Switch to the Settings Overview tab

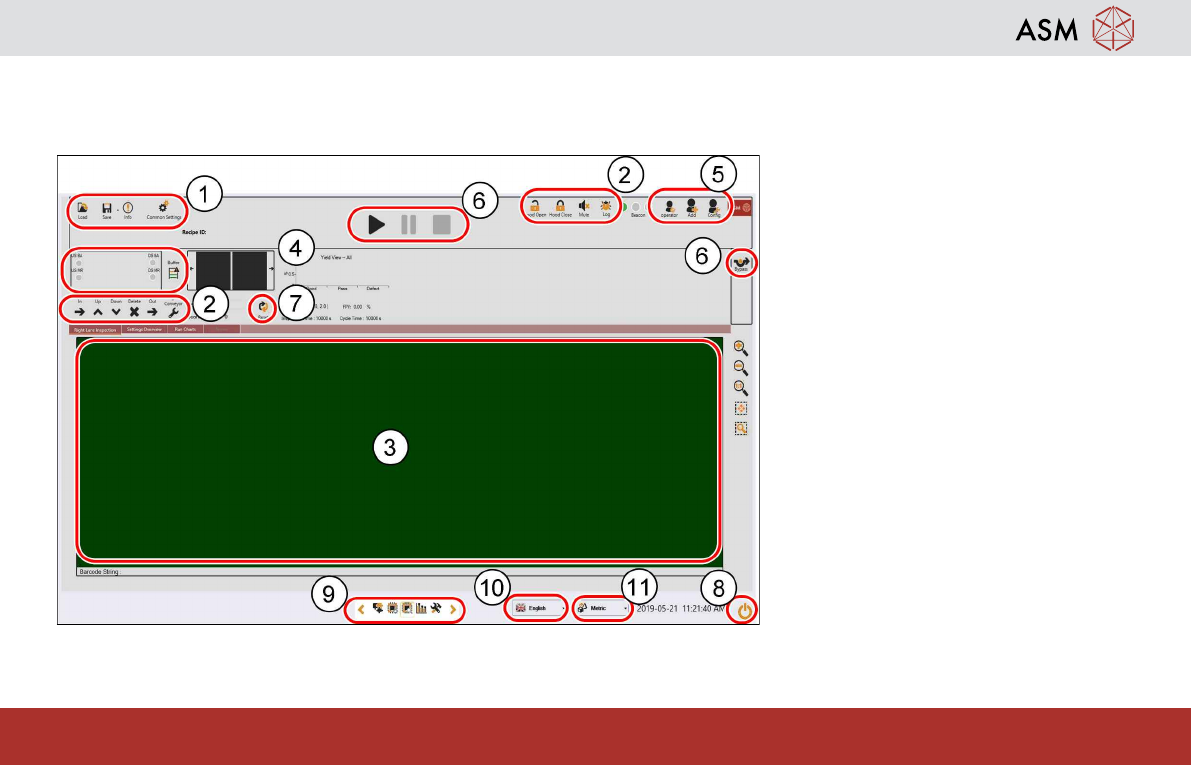coord(144,330)
